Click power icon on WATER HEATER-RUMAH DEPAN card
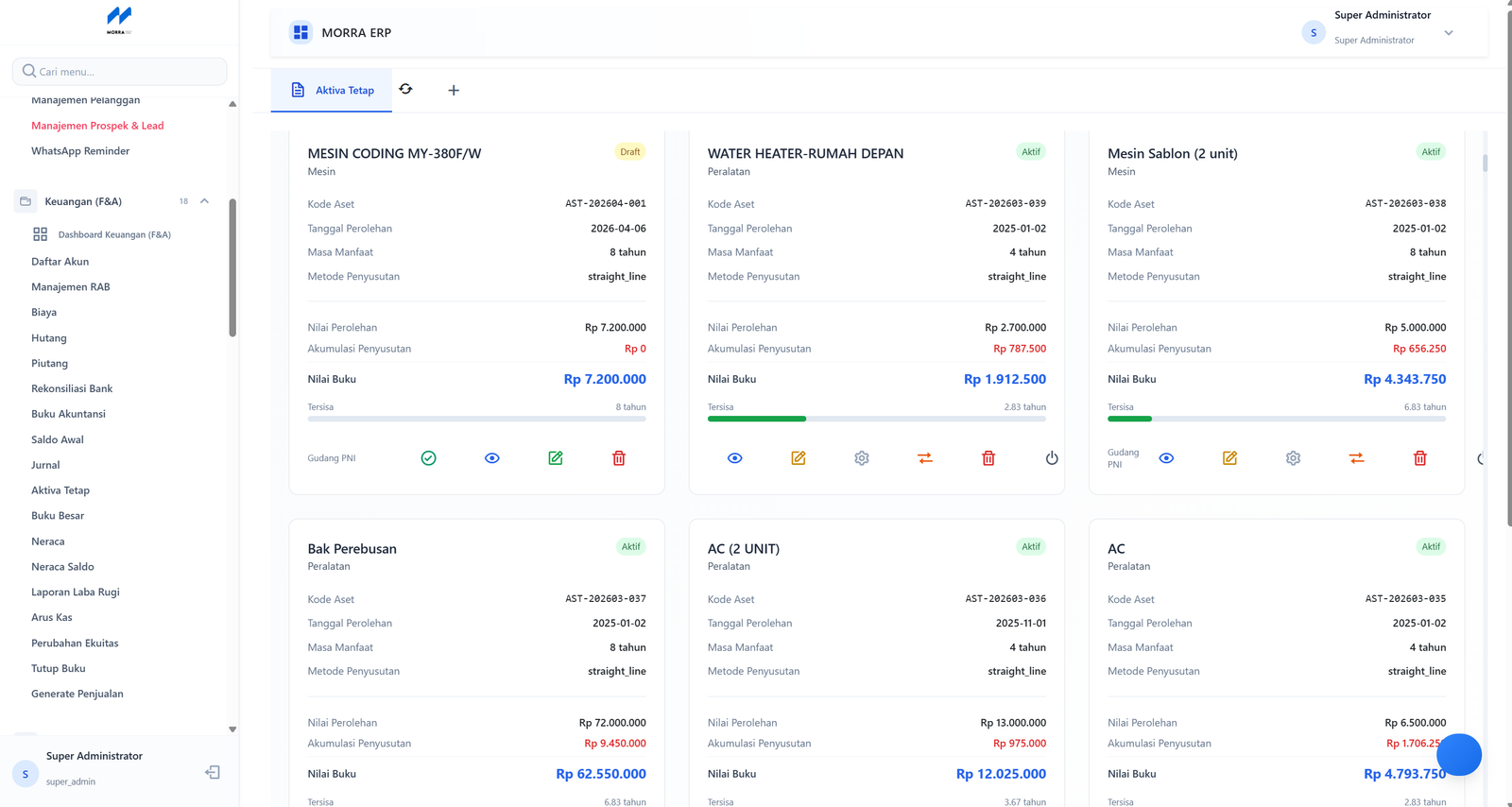The width and height of the screenshot is (1512, 807). pos(1052,458)
